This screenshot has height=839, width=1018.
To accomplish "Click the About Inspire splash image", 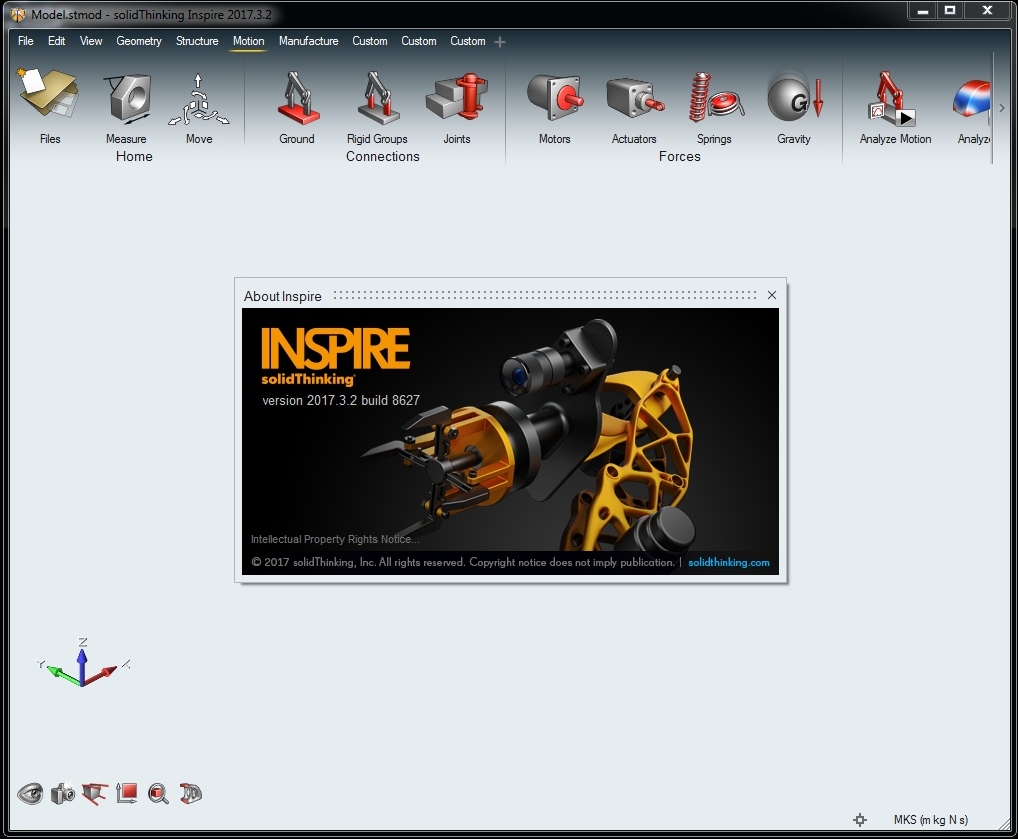I will [x=510, y=442].
